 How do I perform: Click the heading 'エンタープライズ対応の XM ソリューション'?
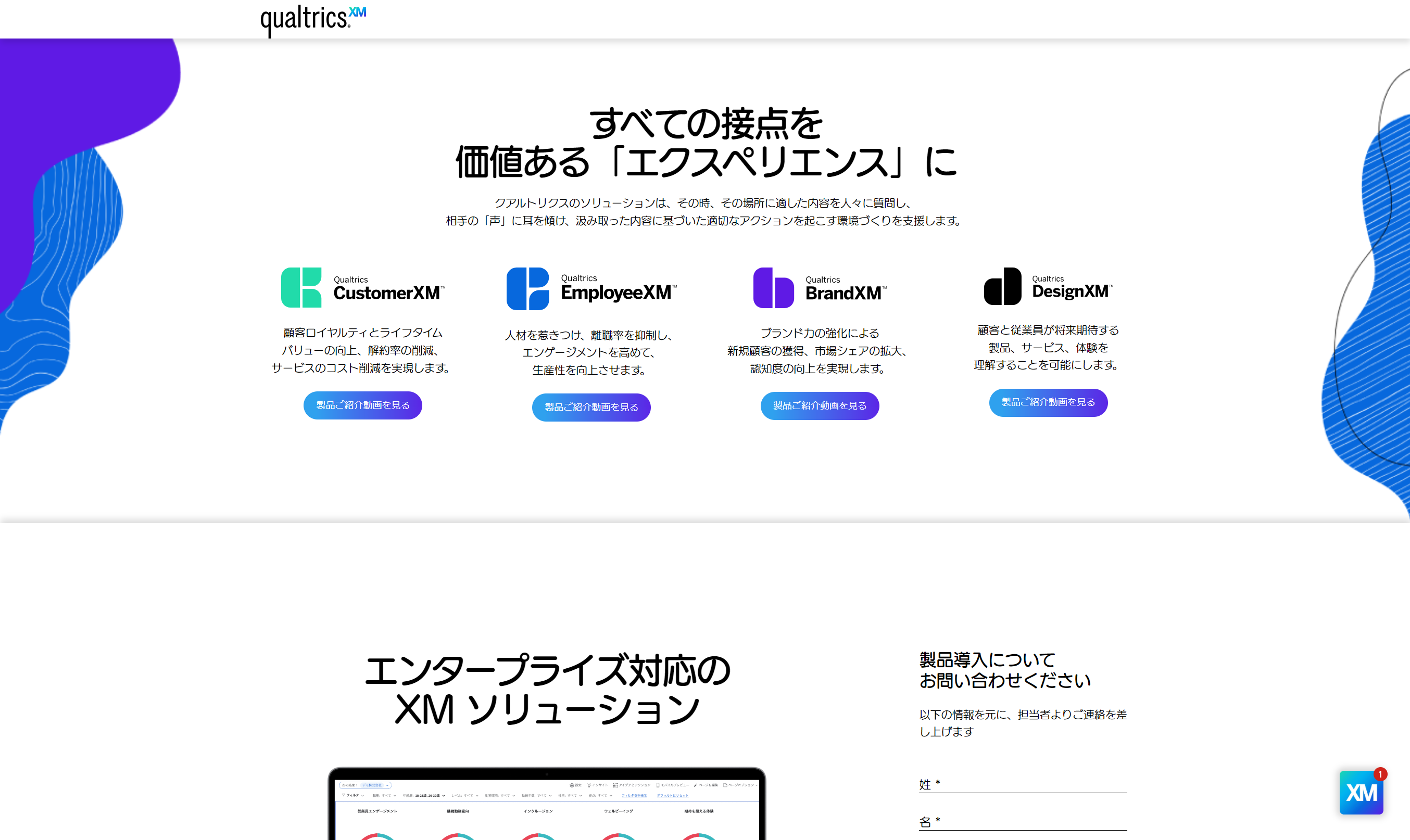547,690
